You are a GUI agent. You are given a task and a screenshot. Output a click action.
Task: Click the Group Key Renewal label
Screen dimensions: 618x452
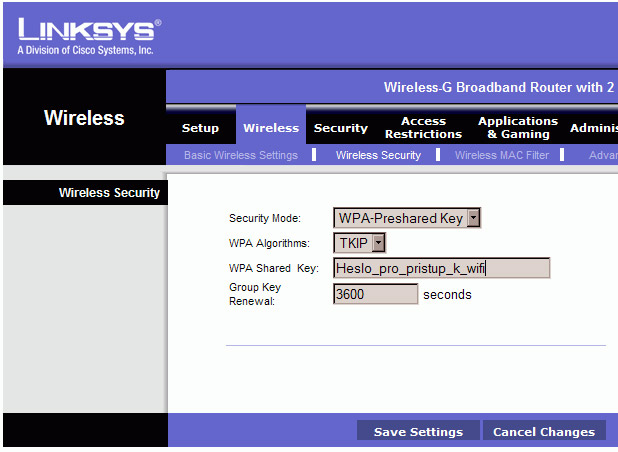(x=255, y=294)
